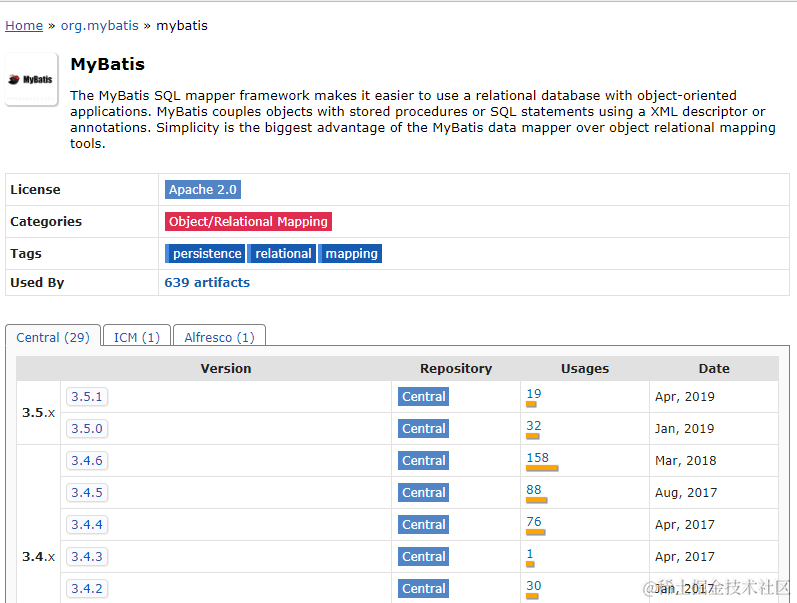797x603 pixels.
Task: Switch to the Central (29) tab
Action: point(53,337)
